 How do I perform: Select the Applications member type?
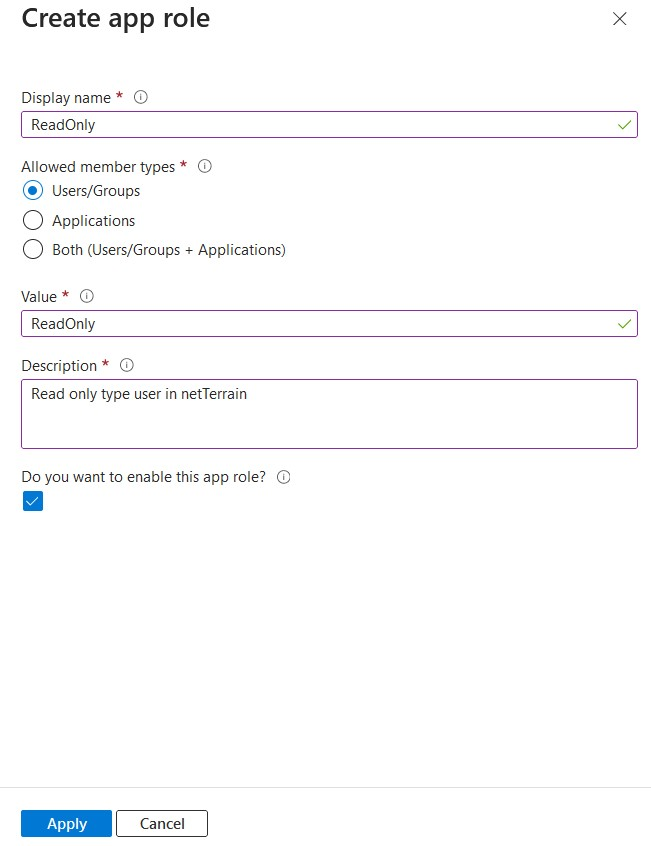[x=33, y=221]
